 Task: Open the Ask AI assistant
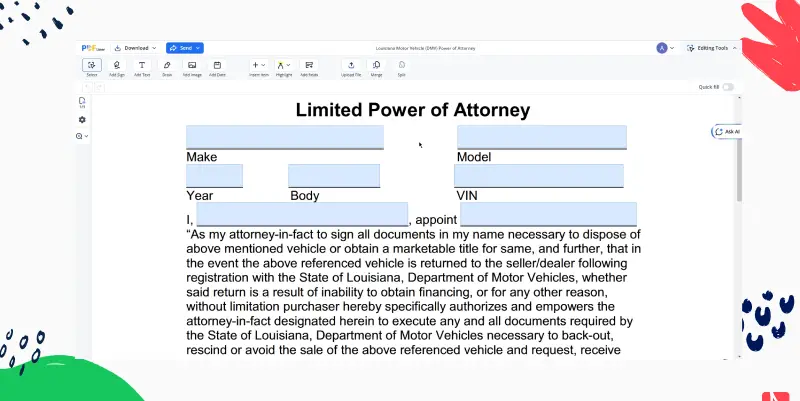(x=727, y=132)
